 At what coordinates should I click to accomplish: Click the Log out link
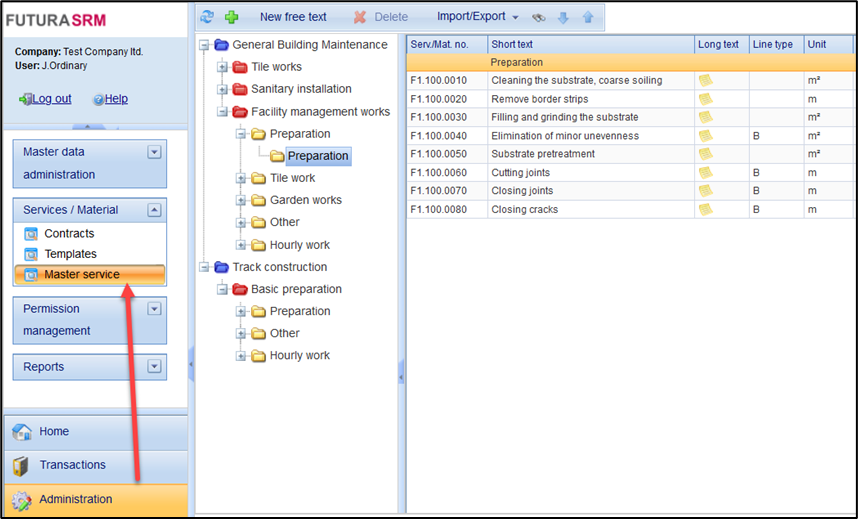51,99
